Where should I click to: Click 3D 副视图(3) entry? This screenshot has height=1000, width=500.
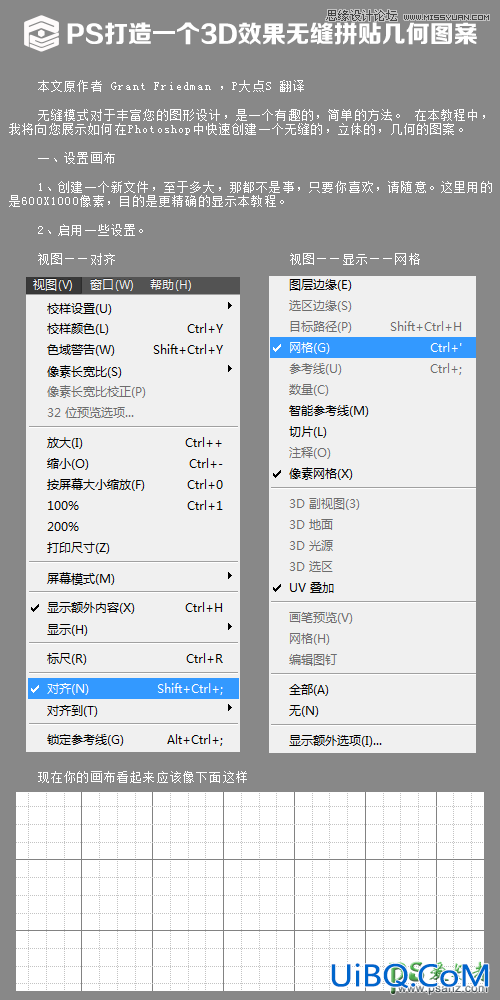click(x=373, y=504)
